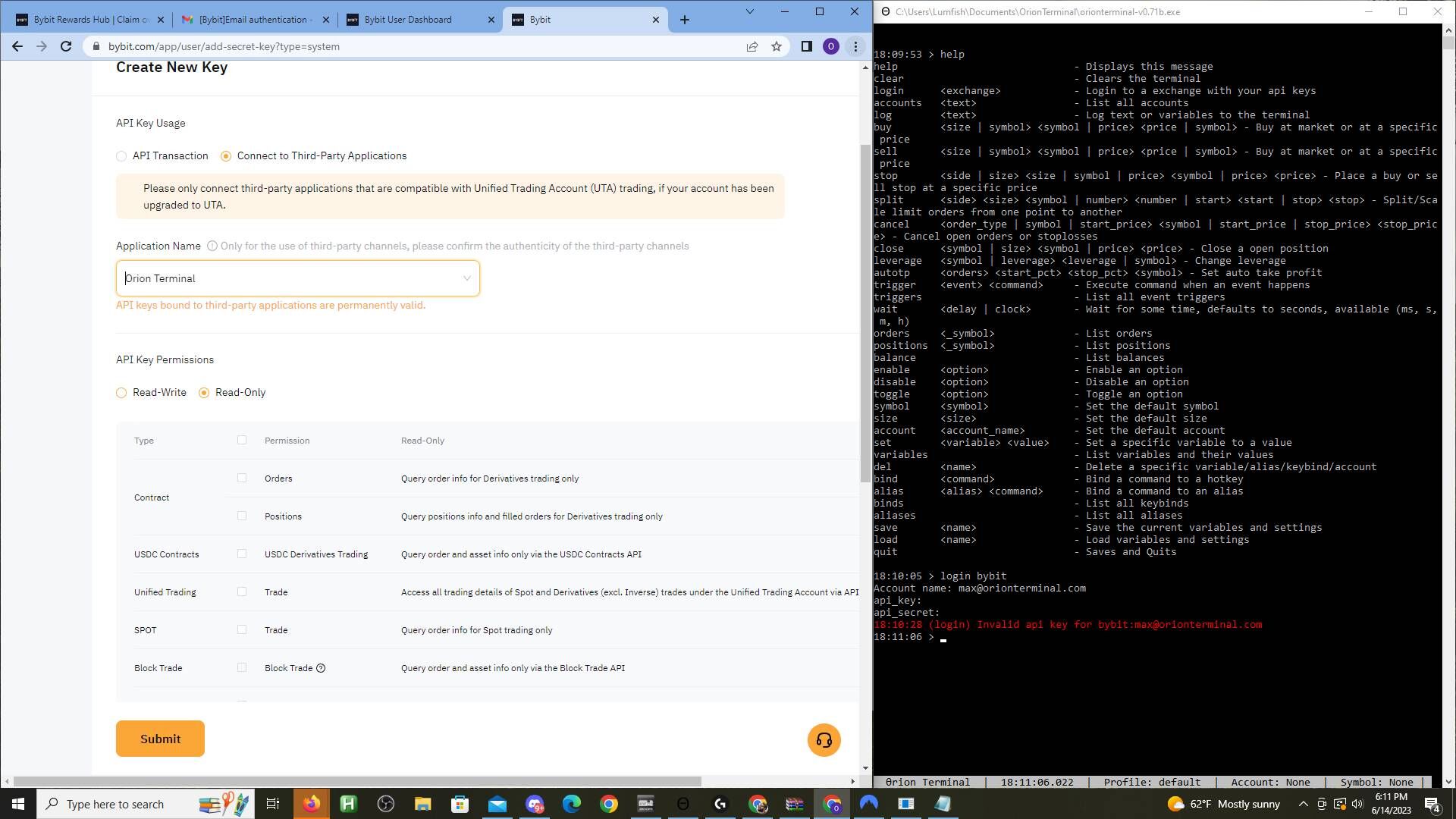Open the Application Name dropdown

[x=467, y=278]
